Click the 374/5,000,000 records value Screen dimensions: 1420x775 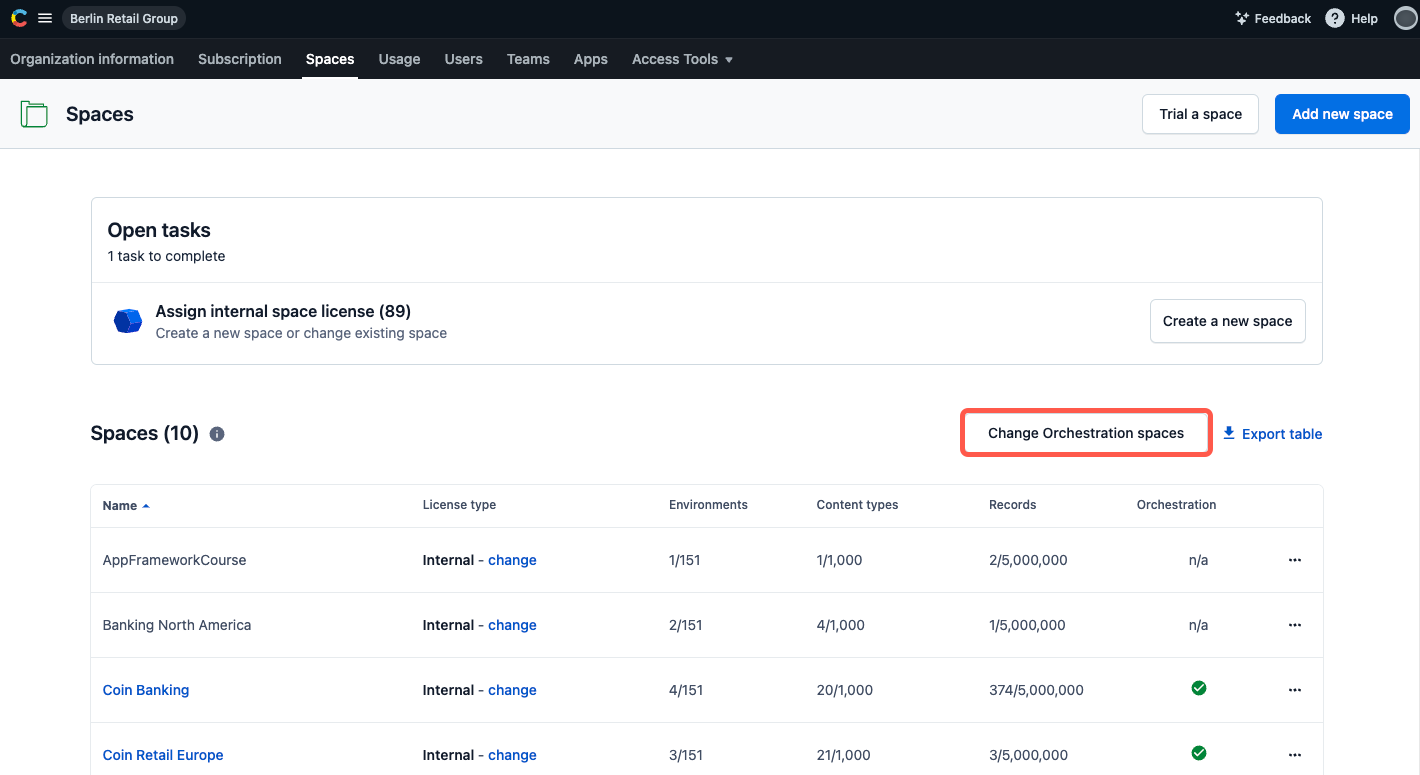coord(1036,690)
